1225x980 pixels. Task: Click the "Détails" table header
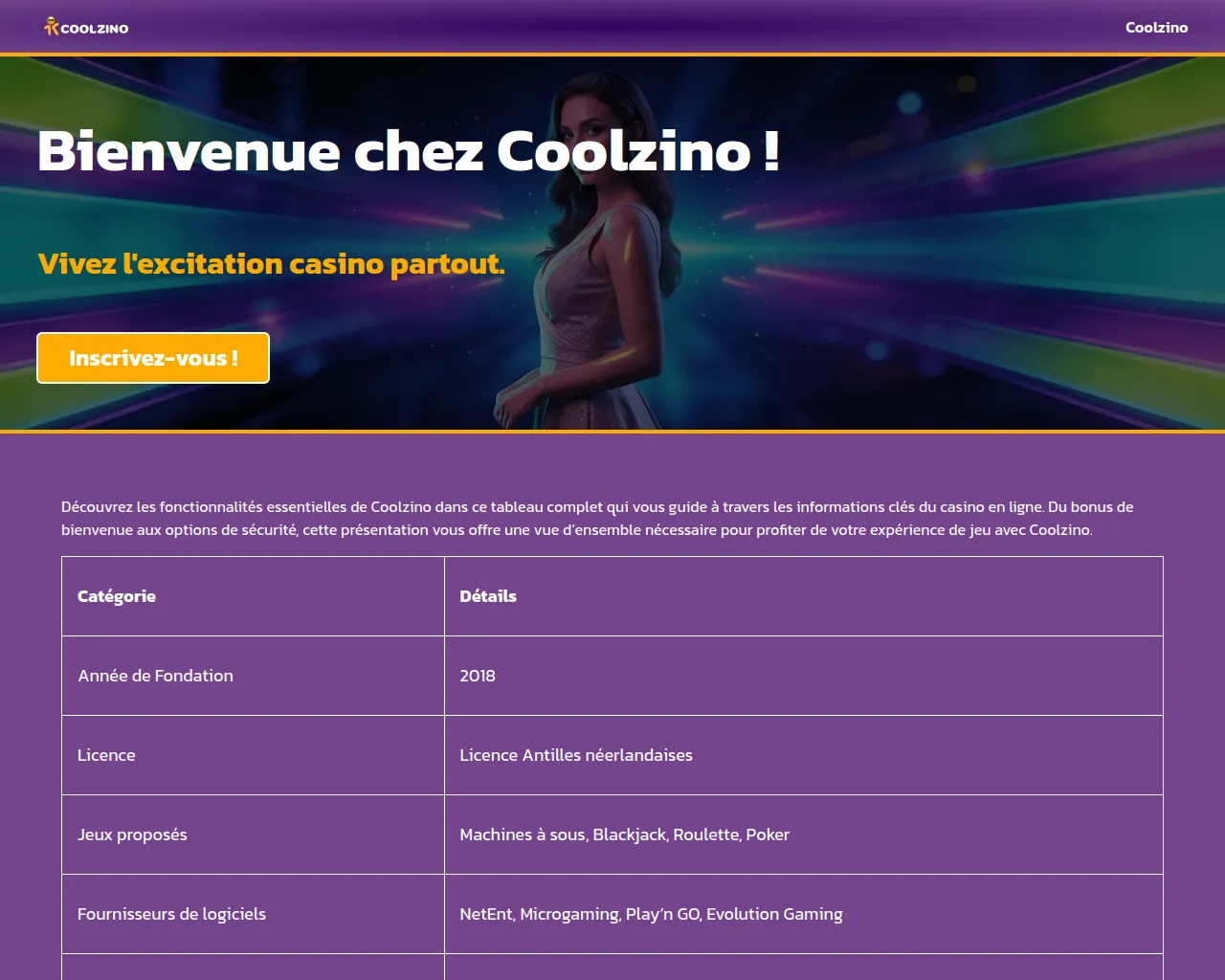[804, 596]
